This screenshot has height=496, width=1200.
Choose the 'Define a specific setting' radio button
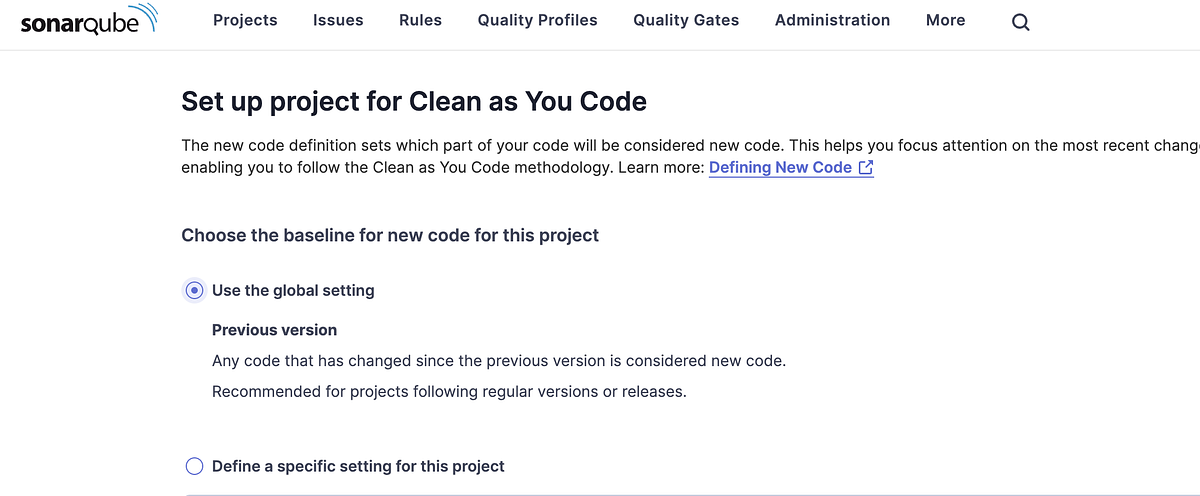(195, 466)
